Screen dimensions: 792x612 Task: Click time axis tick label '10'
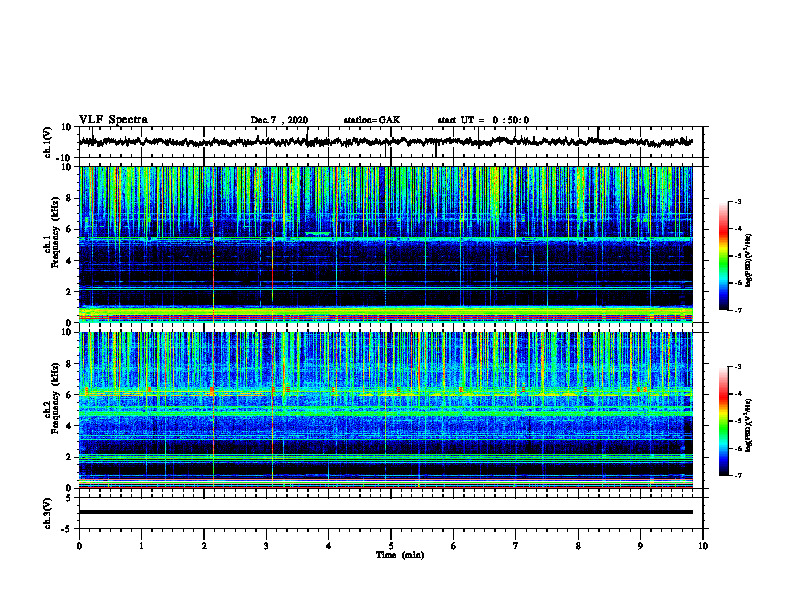tap(703, 546)
